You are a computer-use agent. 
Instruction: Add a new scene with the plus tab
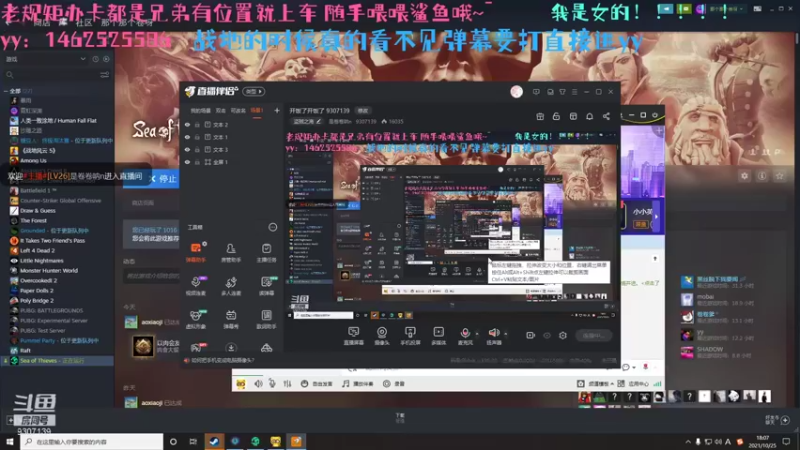(277, 110)
